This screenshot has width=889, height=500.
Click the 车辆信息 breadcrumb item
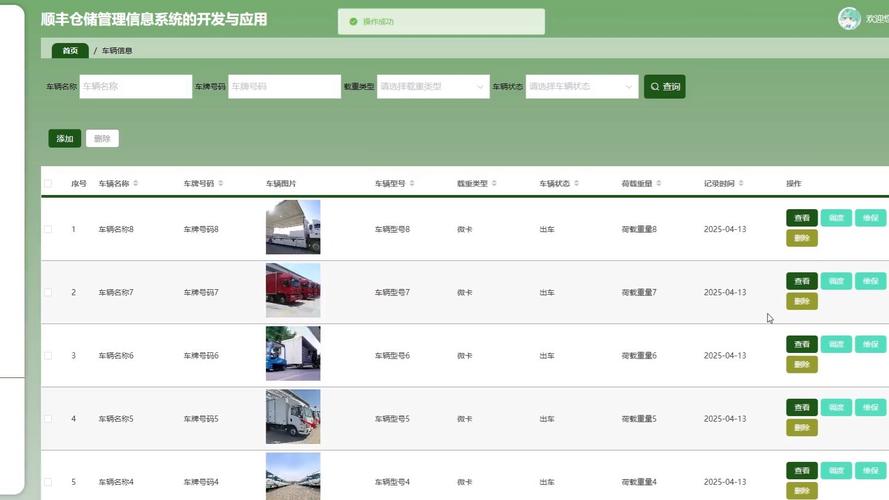(x=117, y=50)
